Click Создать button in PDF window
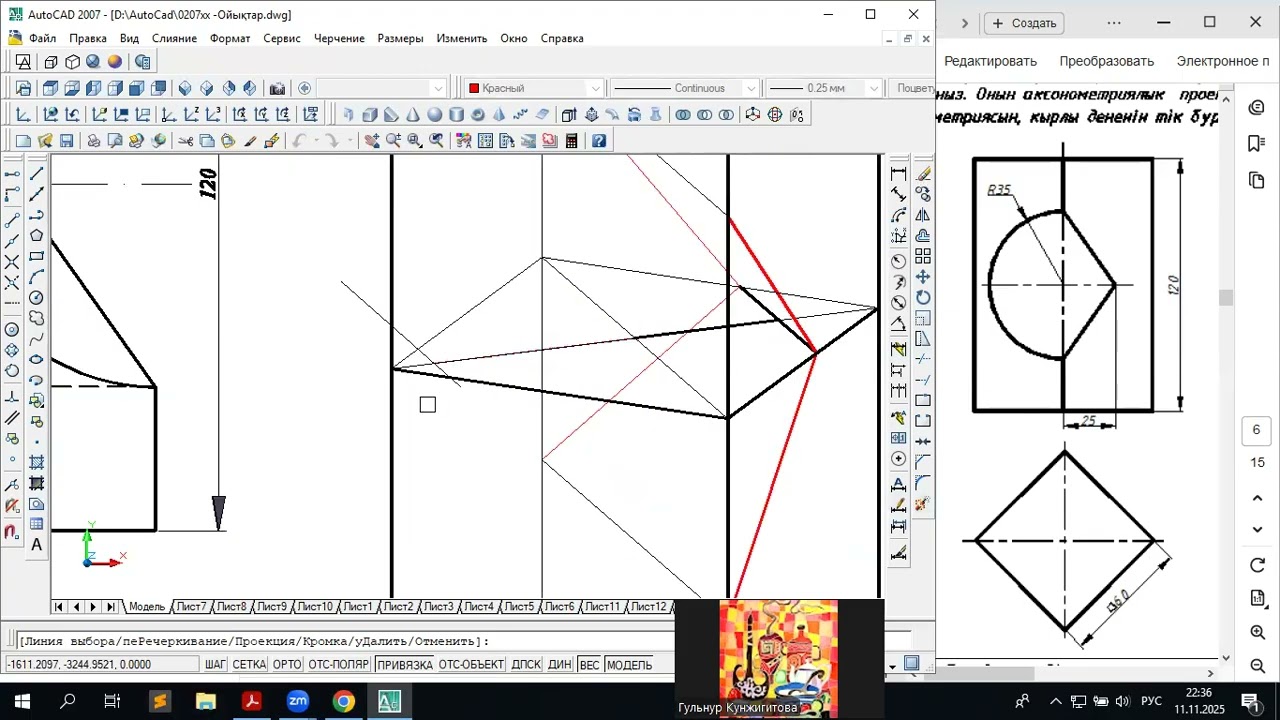The width and height of the screenshot is (1280, 720). [x=1024, y=23]
